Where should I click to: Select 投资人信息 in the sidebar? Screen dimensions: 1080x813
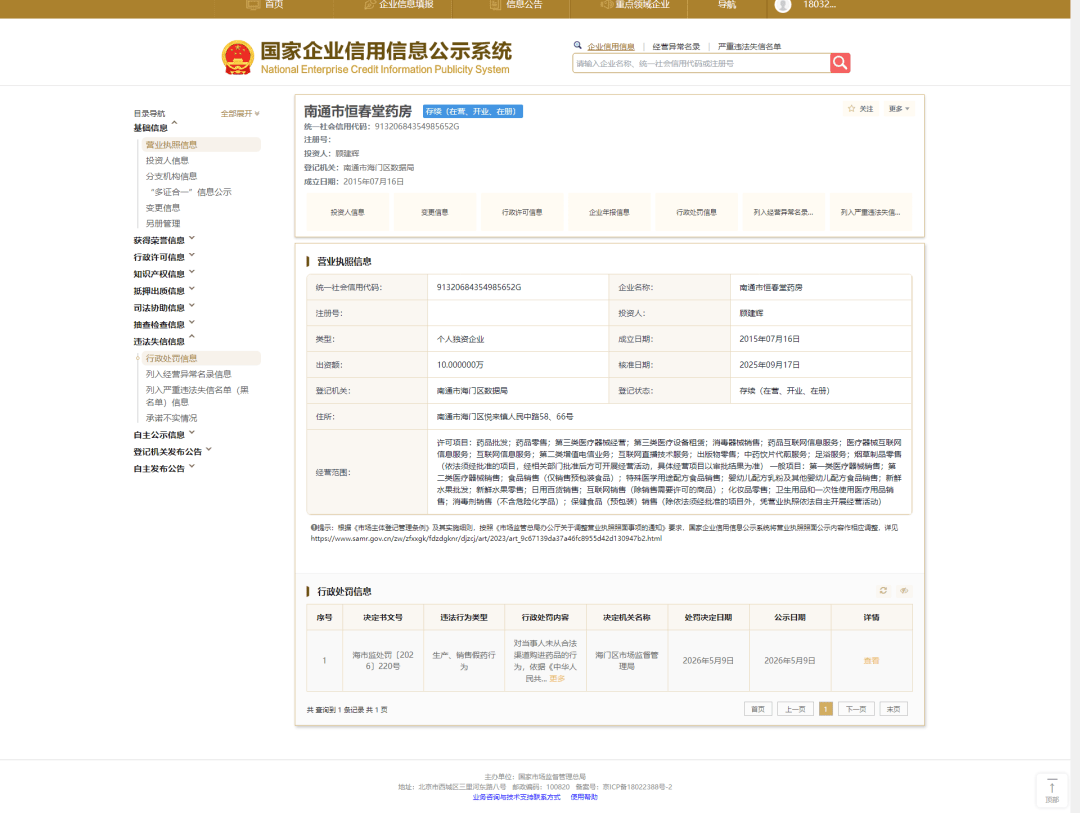(167, 161)
